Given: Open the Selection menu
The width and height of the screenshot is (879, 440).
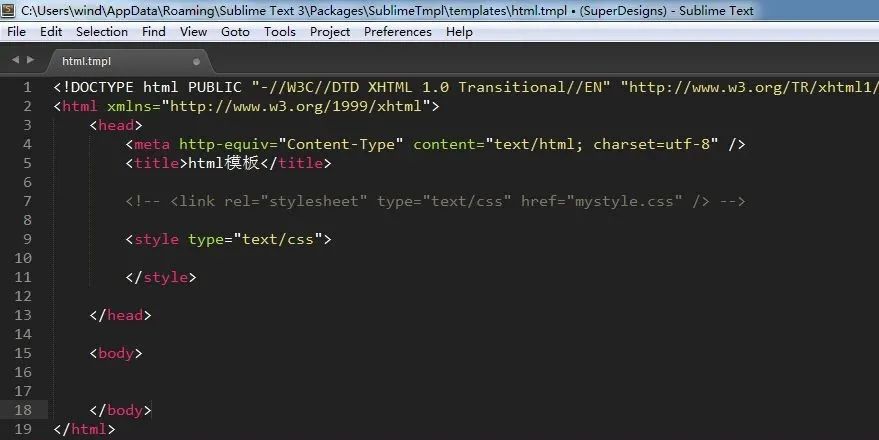Looking at the screenshot, I should pos(102,32).
